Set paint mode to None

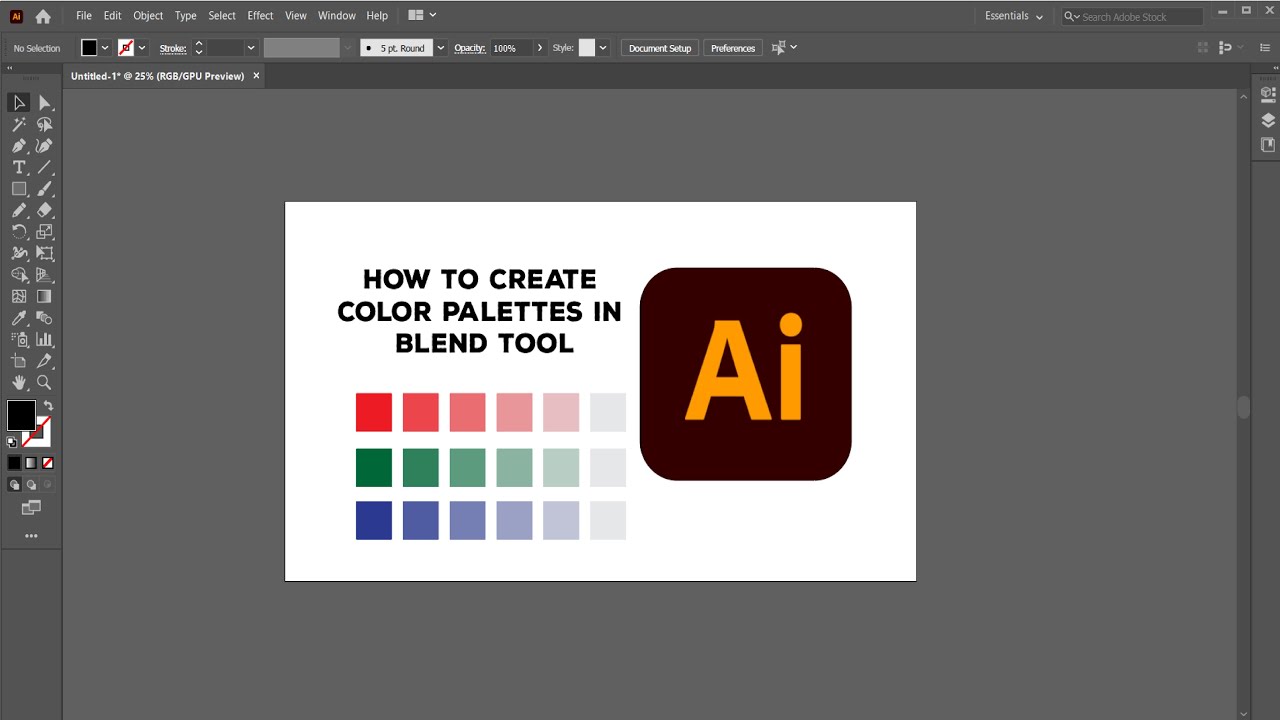(x=47, y=463)
